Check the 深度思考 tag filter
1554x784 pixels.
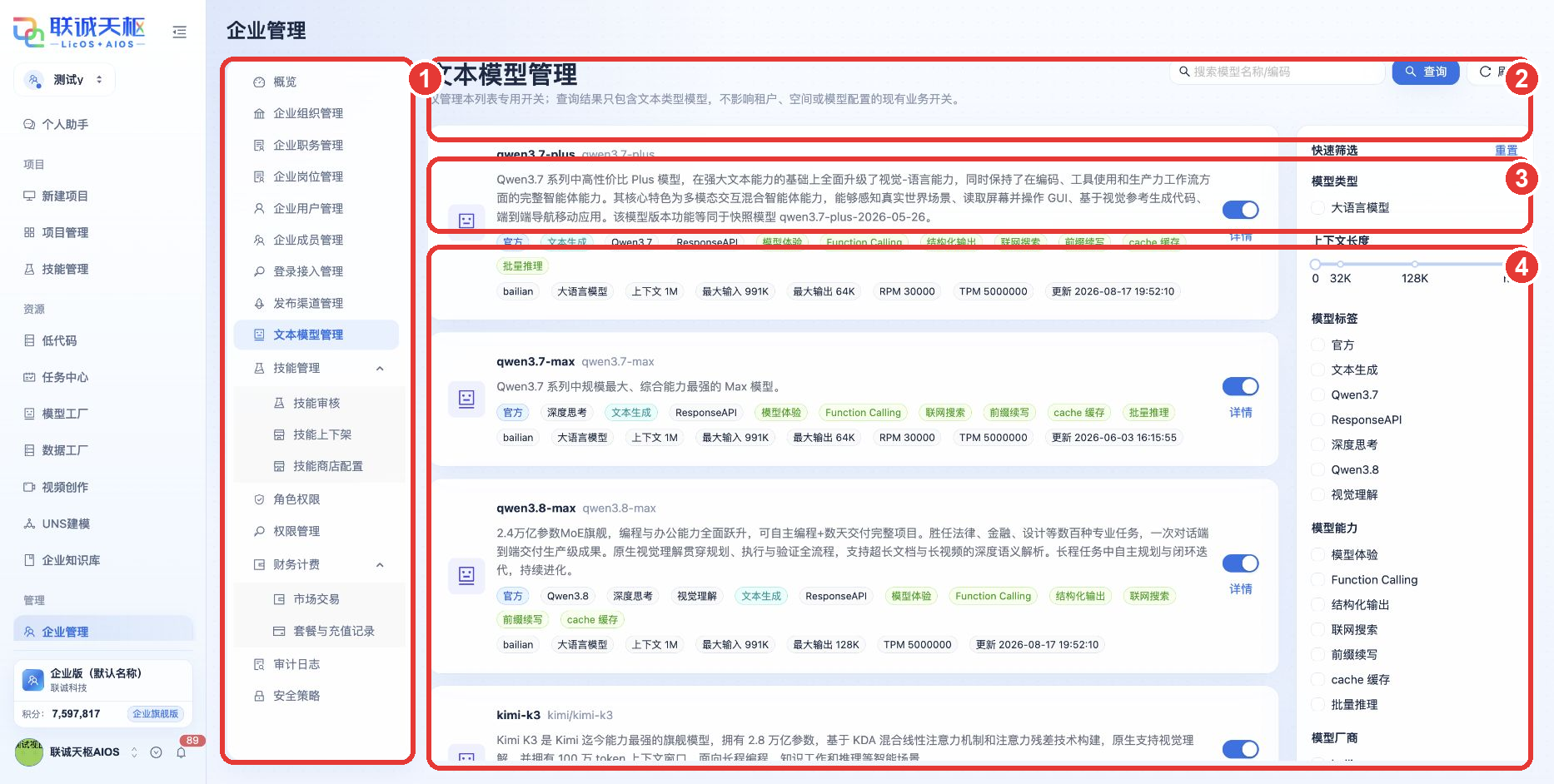point(1317,444)
